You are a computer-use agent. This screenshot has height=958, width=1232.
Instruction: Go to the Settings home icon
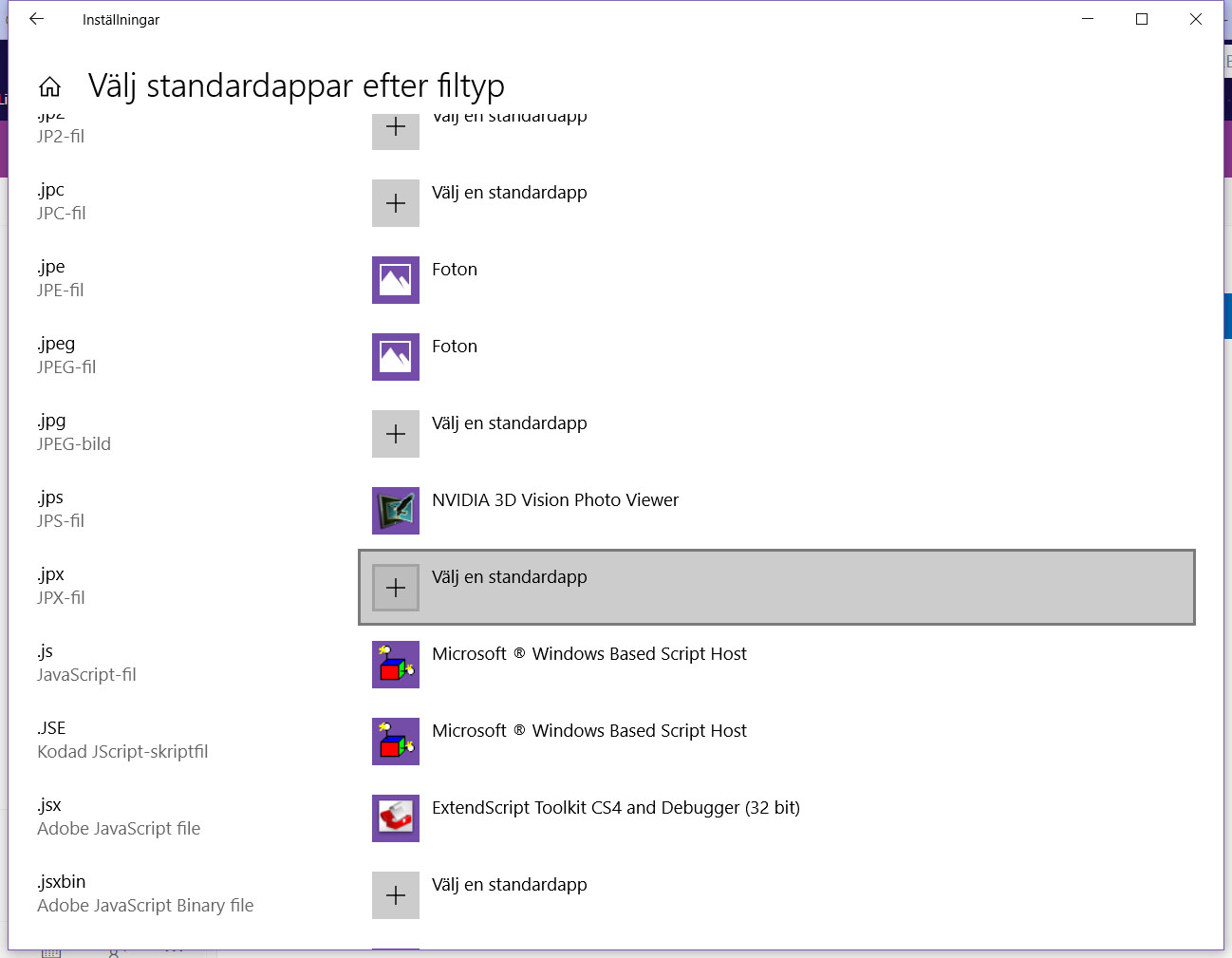pos(49,86)
